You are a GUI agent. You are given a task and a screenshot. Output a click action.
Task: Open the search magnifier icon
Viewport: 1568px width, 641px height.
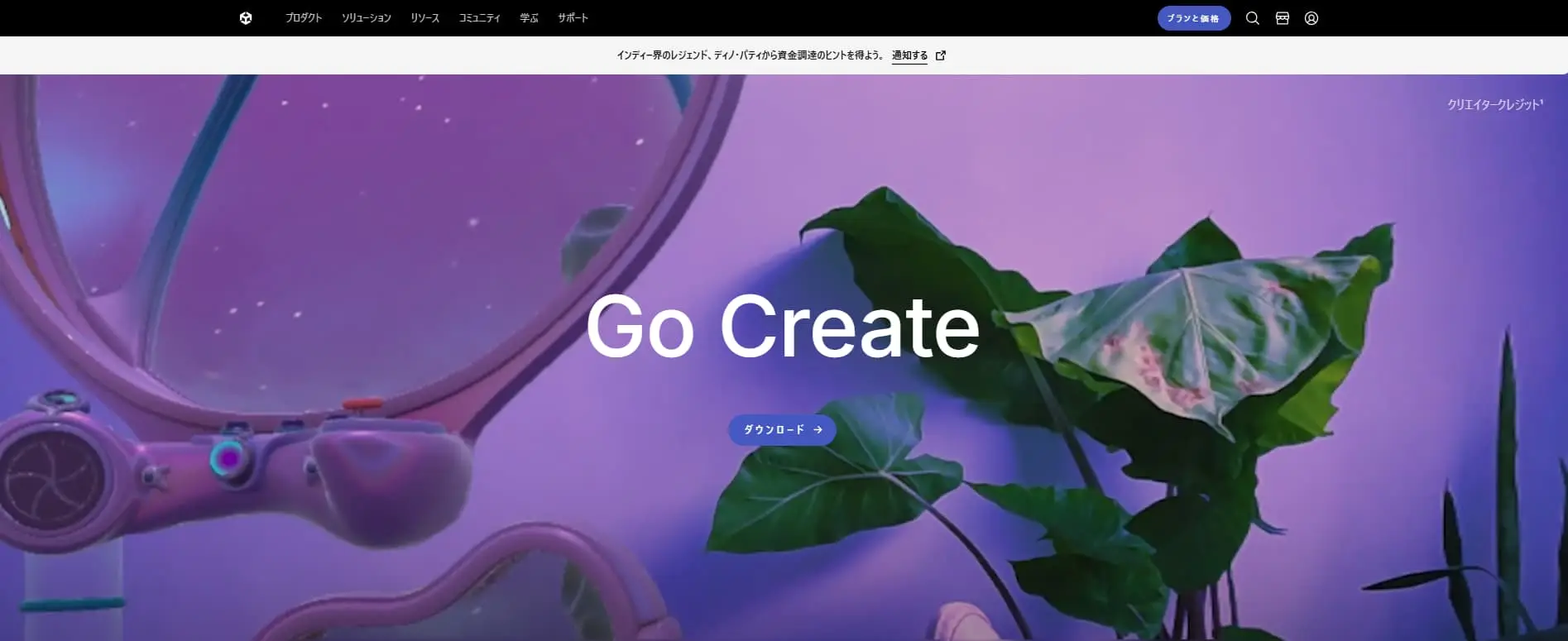click(x=1253, y=18)
